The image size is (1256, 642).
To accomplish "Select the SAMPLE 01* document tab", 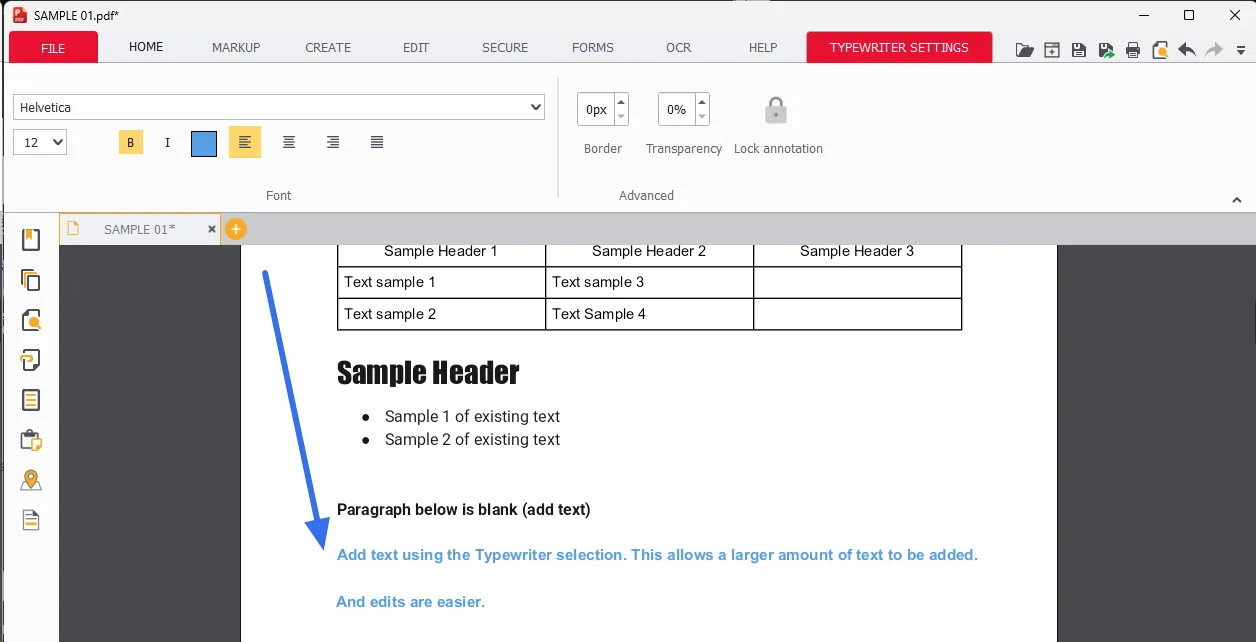I will [139, 229].
